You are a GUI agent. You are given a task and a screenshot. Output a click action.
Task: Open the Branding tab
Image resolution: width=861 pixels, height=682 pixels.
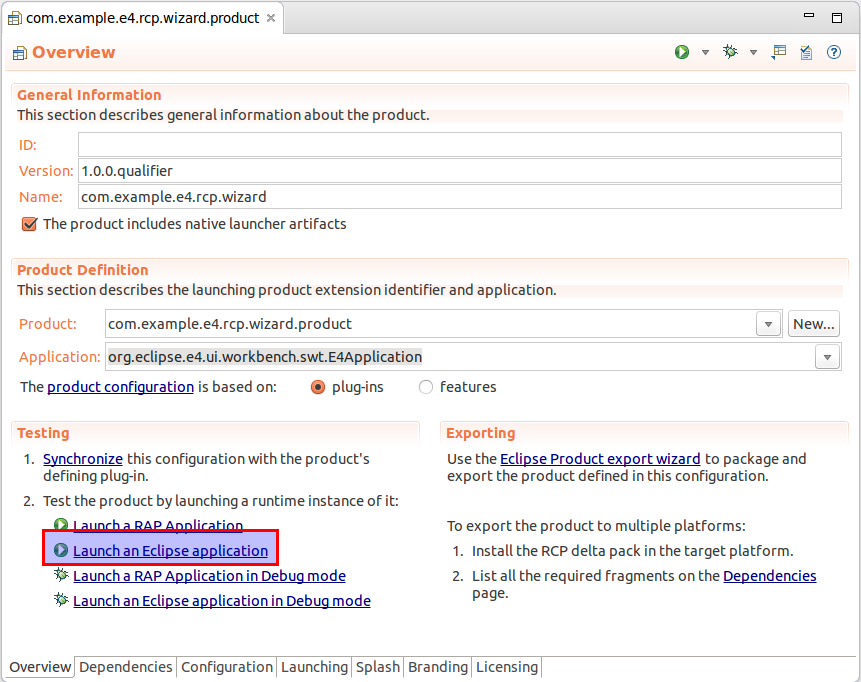click(438, 667)
